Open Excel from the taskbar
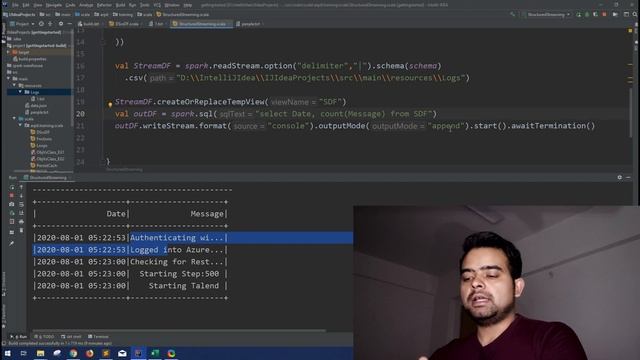 [x=155, y=353]
